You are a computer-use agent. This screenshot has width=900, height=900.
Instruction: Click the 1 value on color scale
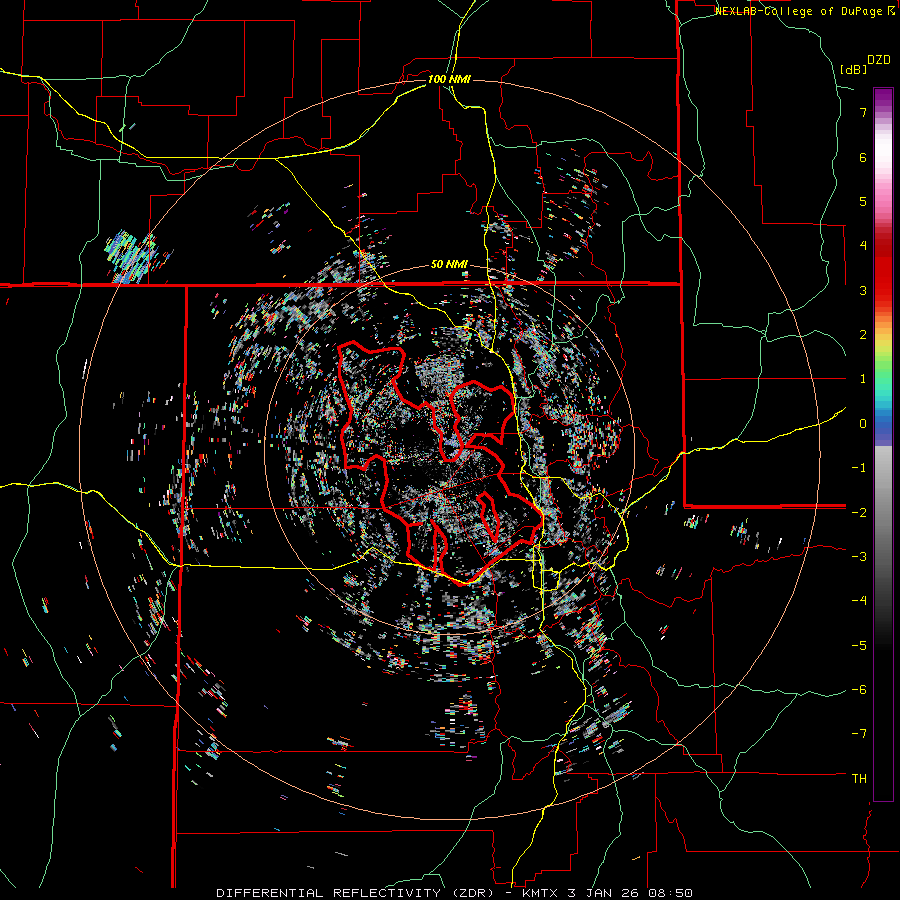point(863,379)
